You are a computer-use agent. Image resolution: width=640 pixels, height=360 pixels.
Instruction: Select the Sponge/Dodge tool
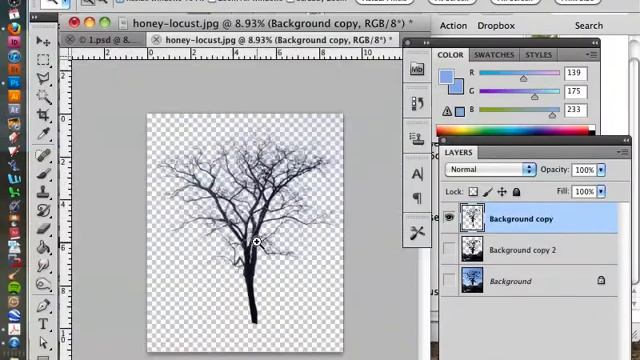click(x=43, y=284)
